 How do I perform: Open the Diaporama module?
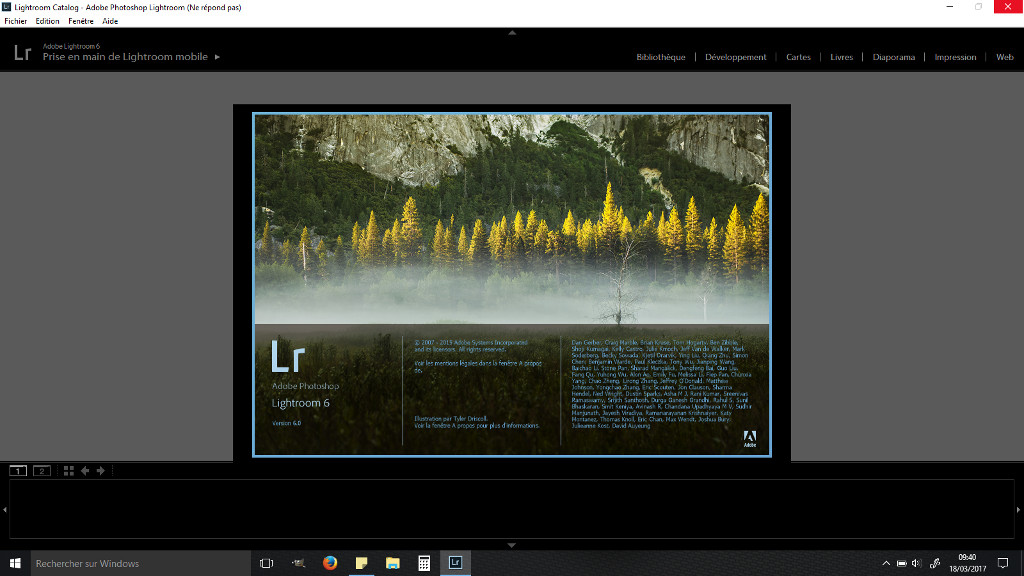[893, 57]
